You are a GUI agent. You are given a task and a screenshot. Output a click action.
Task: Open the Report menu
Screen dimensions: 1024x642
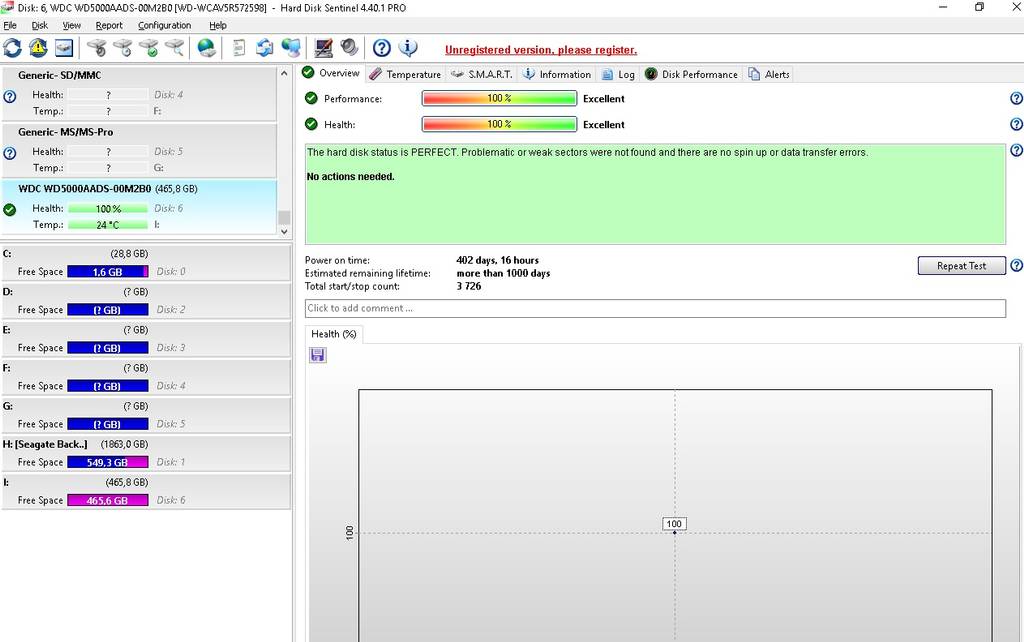click(x=109, y=25)
